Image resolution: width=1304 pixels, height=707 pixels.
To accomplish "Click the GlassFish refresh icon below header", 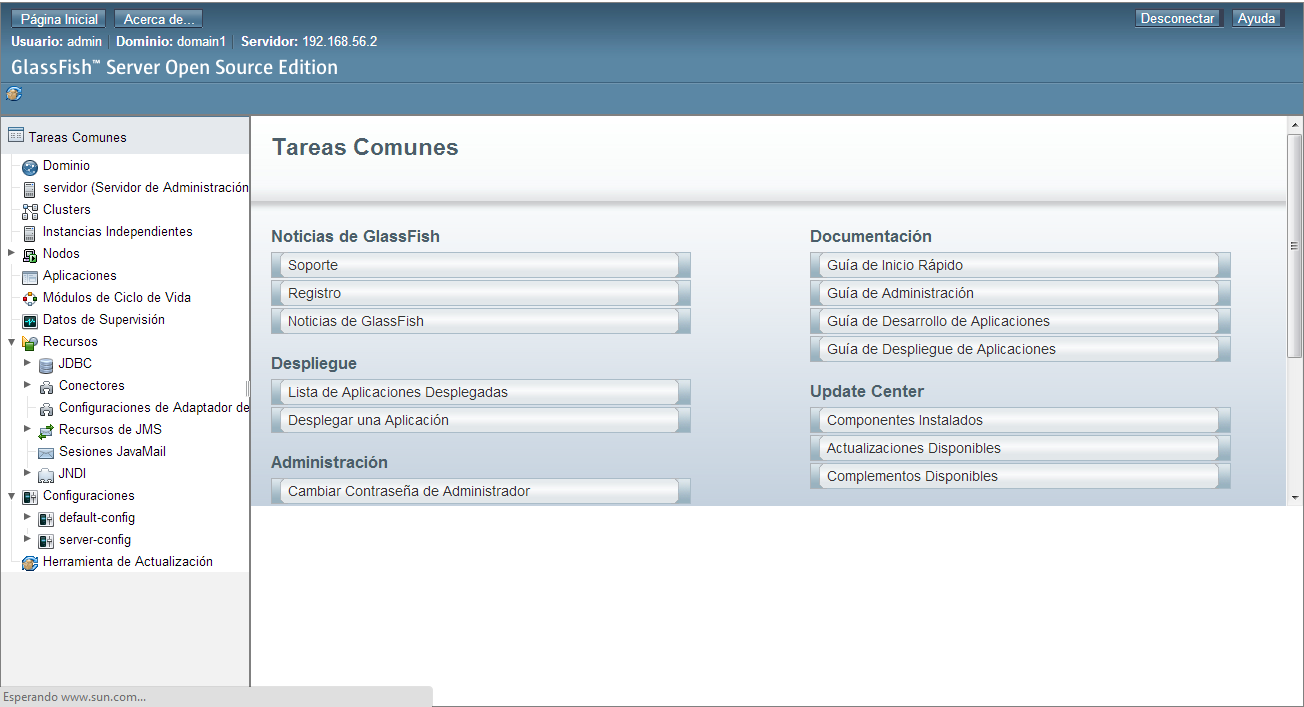I will pyautogui.click(x=14, y=94).
